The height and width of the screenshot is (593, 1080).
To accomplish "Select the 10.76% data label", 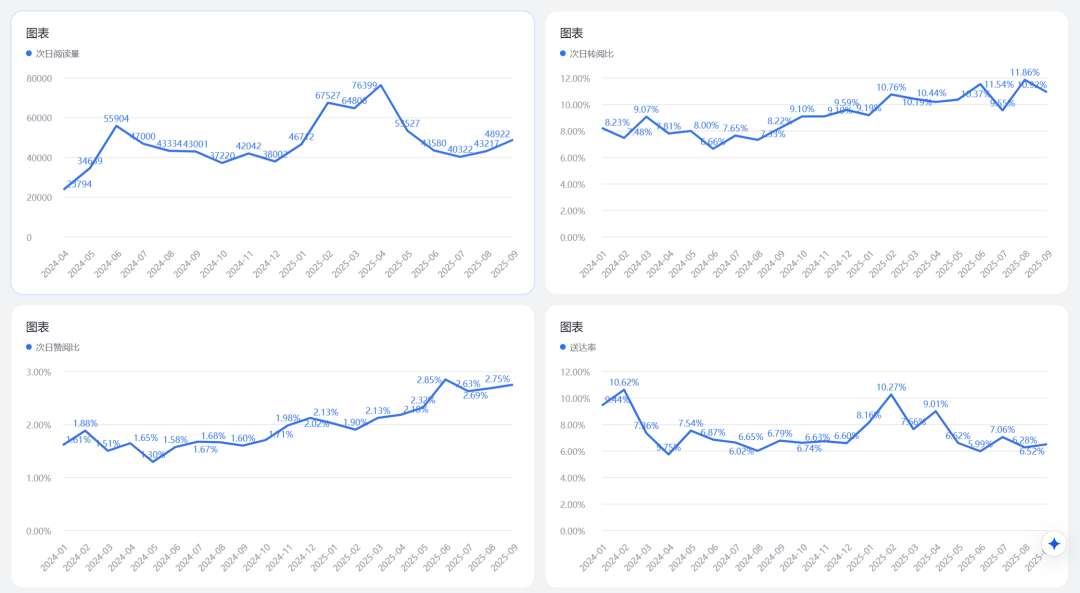I will [891, 87].
